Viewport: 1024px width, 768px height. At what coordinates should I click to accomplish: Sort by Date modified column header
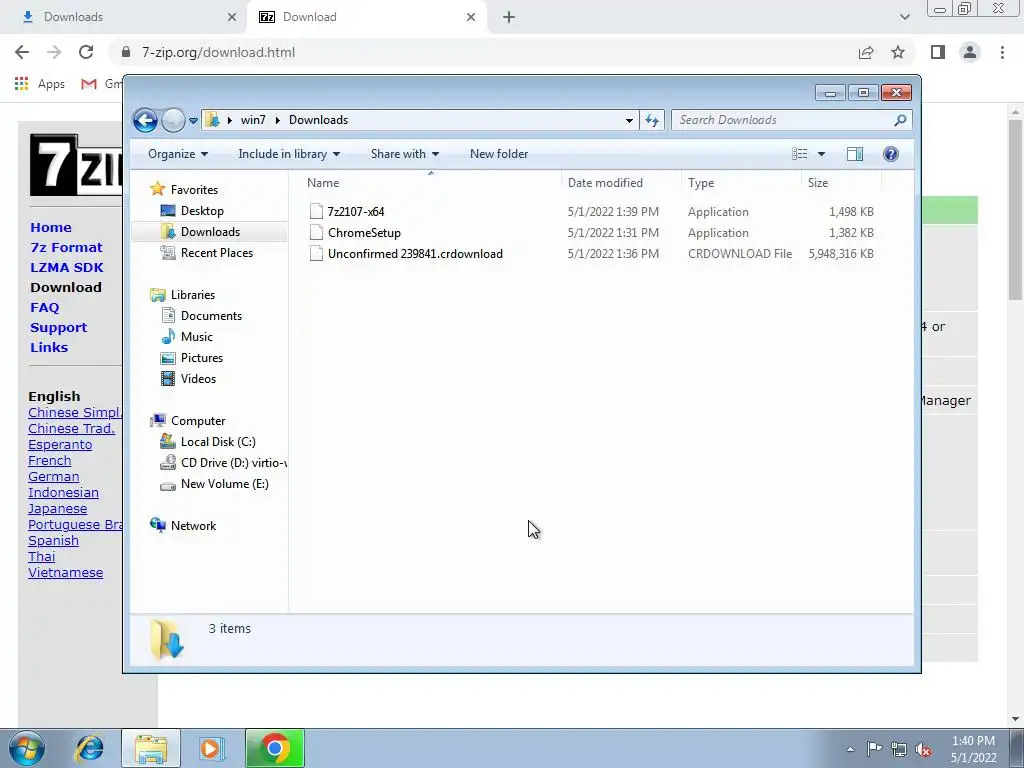click(621, 184)
